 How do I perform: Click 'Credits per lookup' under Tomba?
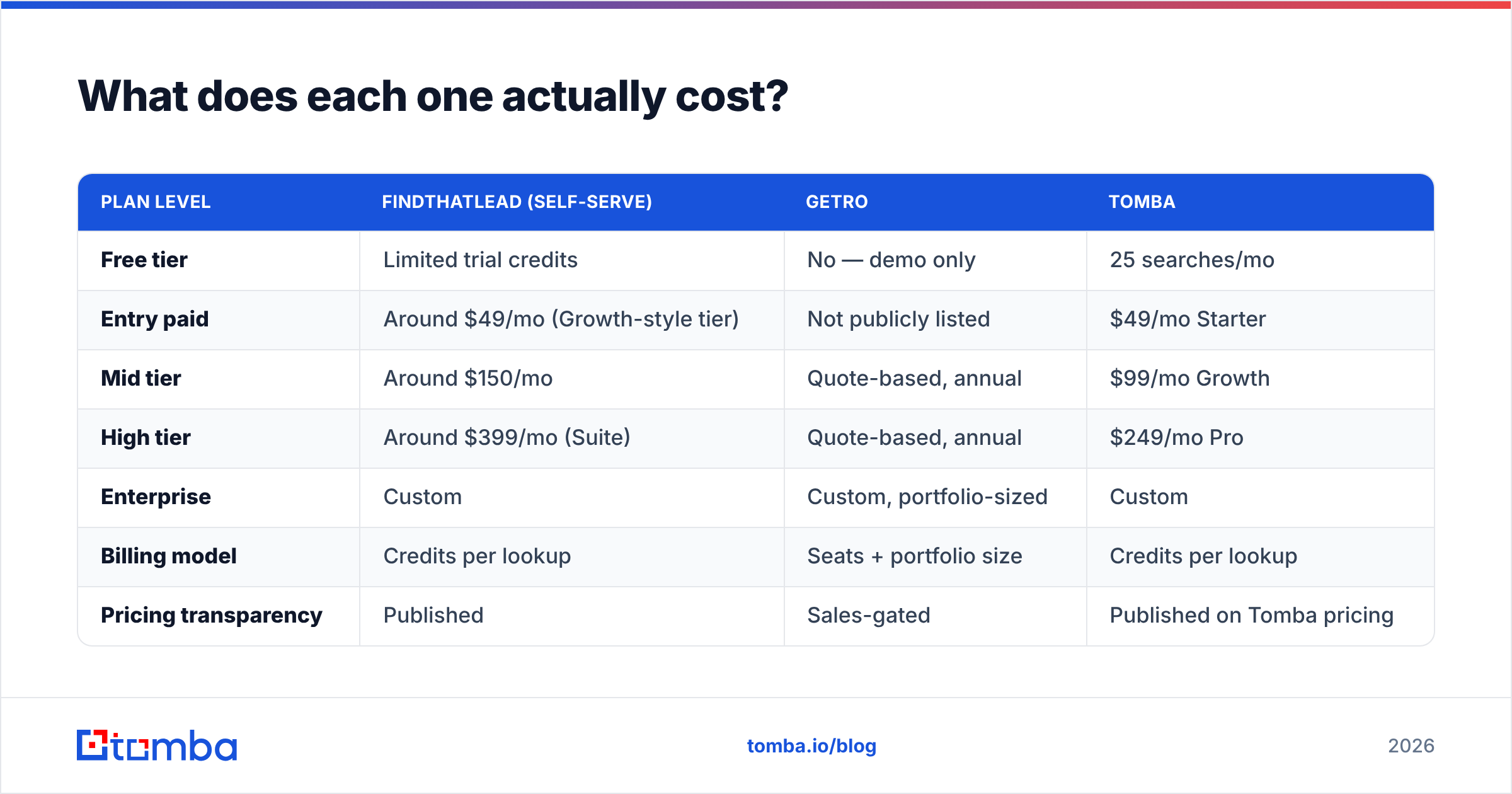tap(1203, 556)
